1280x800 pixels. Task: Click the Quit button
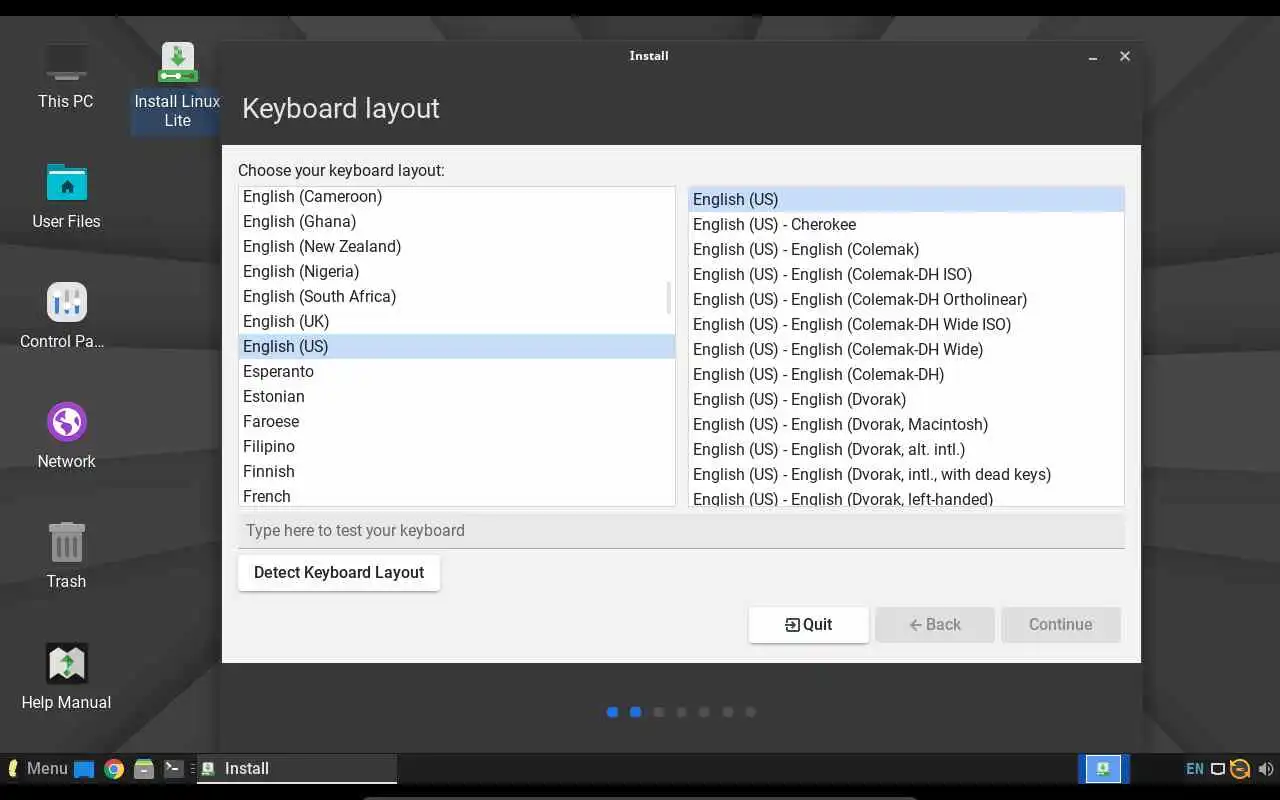pyautogui.click(x=808, y=624)
